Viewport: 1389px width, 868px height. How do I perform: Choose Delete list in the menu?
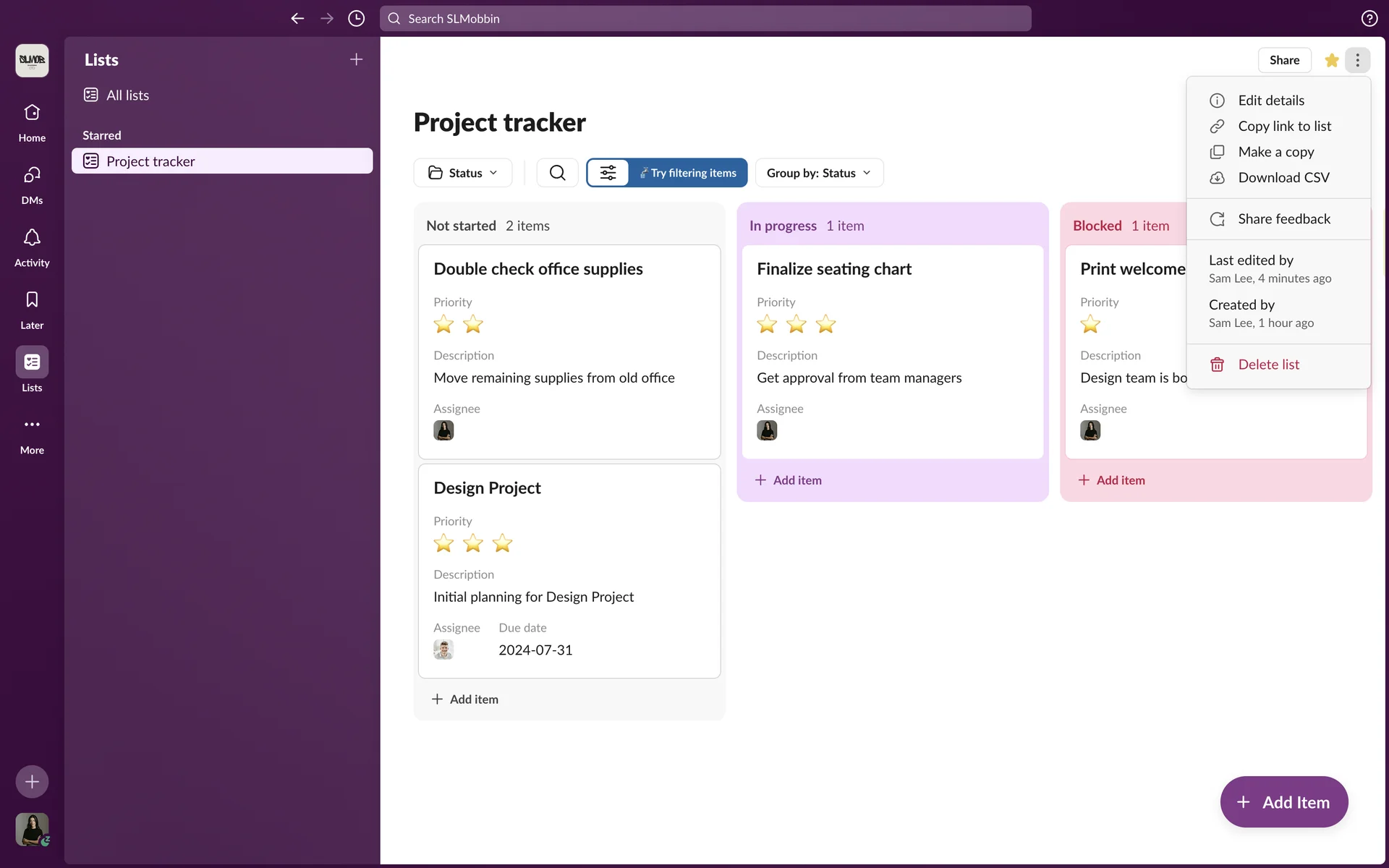point(1268,365)
